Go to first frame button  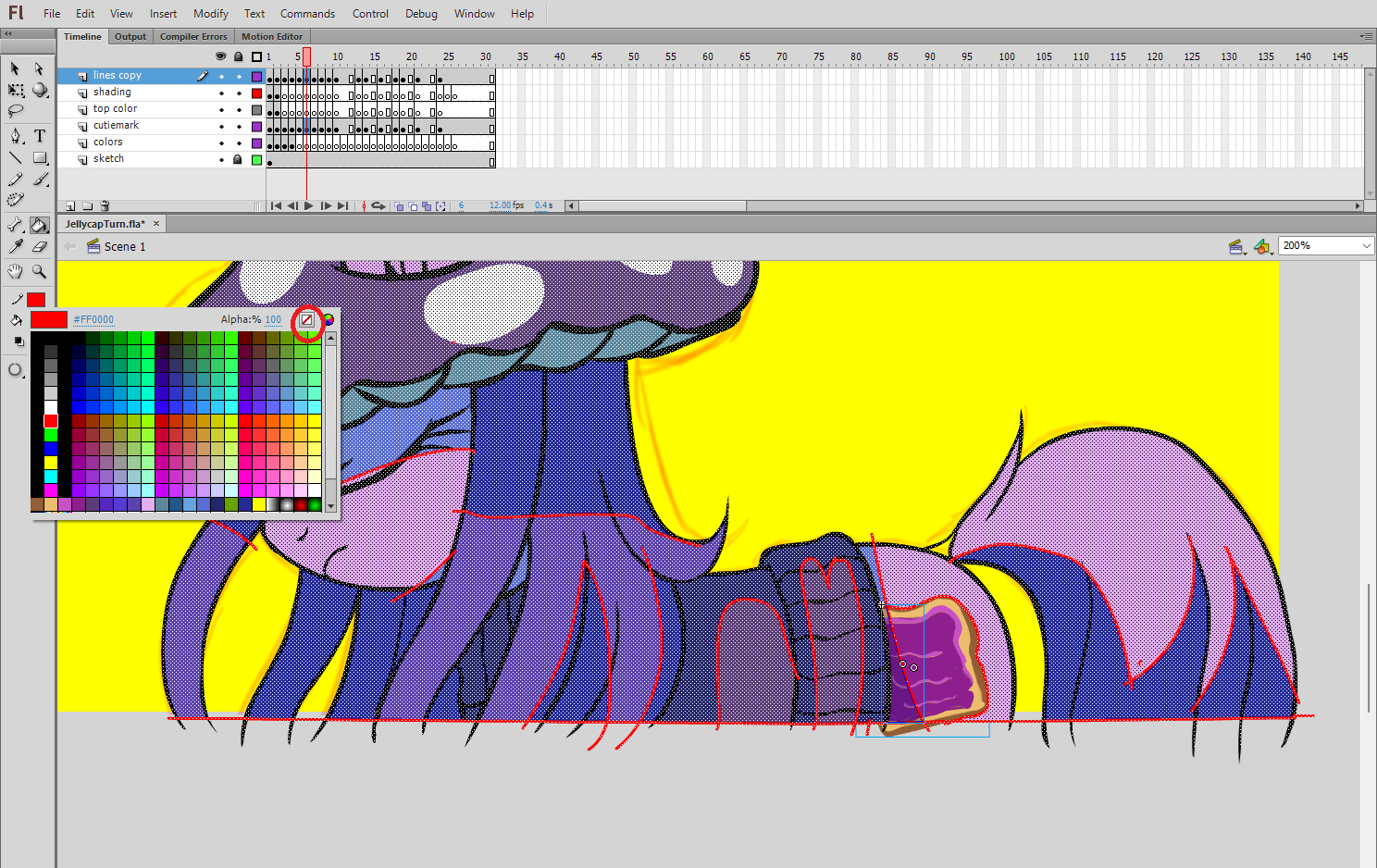(x=276, y=206)
